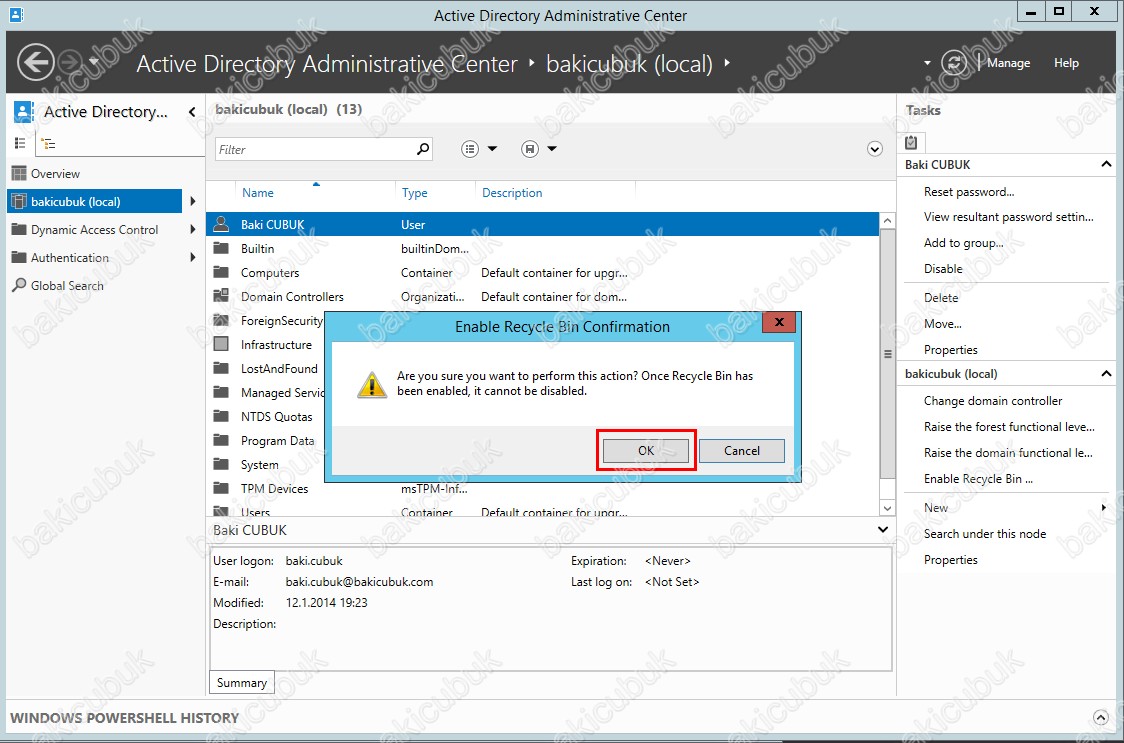Open navigation history dropdown arrow
1124x743 pixels.
pos(93,62)
